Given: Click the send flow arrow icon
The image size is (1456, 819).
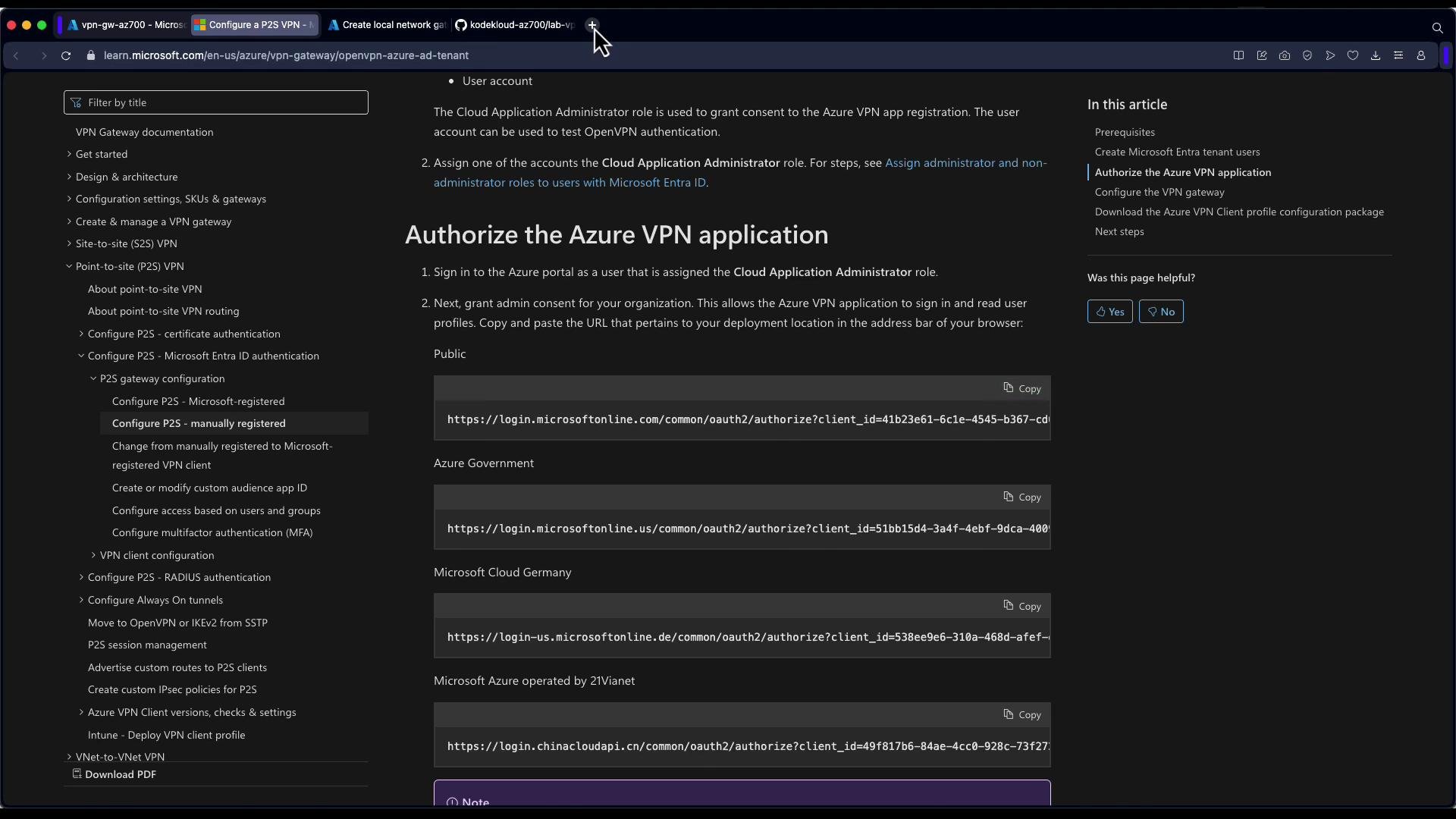Looking at the screenshot, I should pos(1330,55).
